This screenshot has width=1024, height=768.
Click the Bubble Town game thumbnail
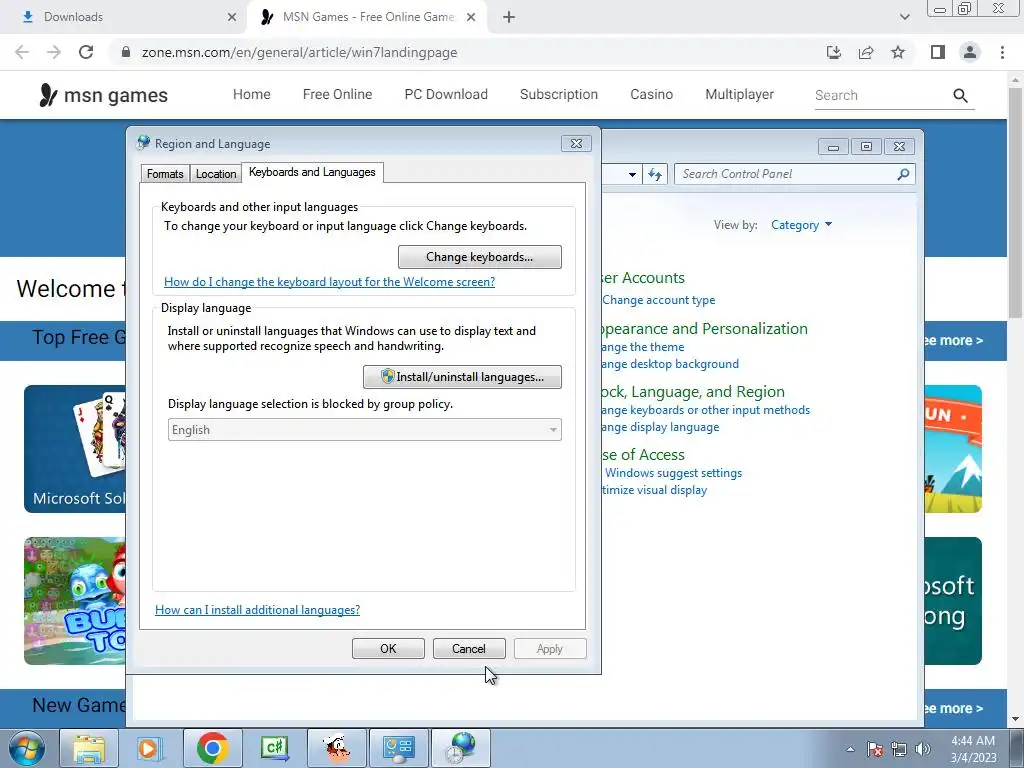tap(74, 601)
